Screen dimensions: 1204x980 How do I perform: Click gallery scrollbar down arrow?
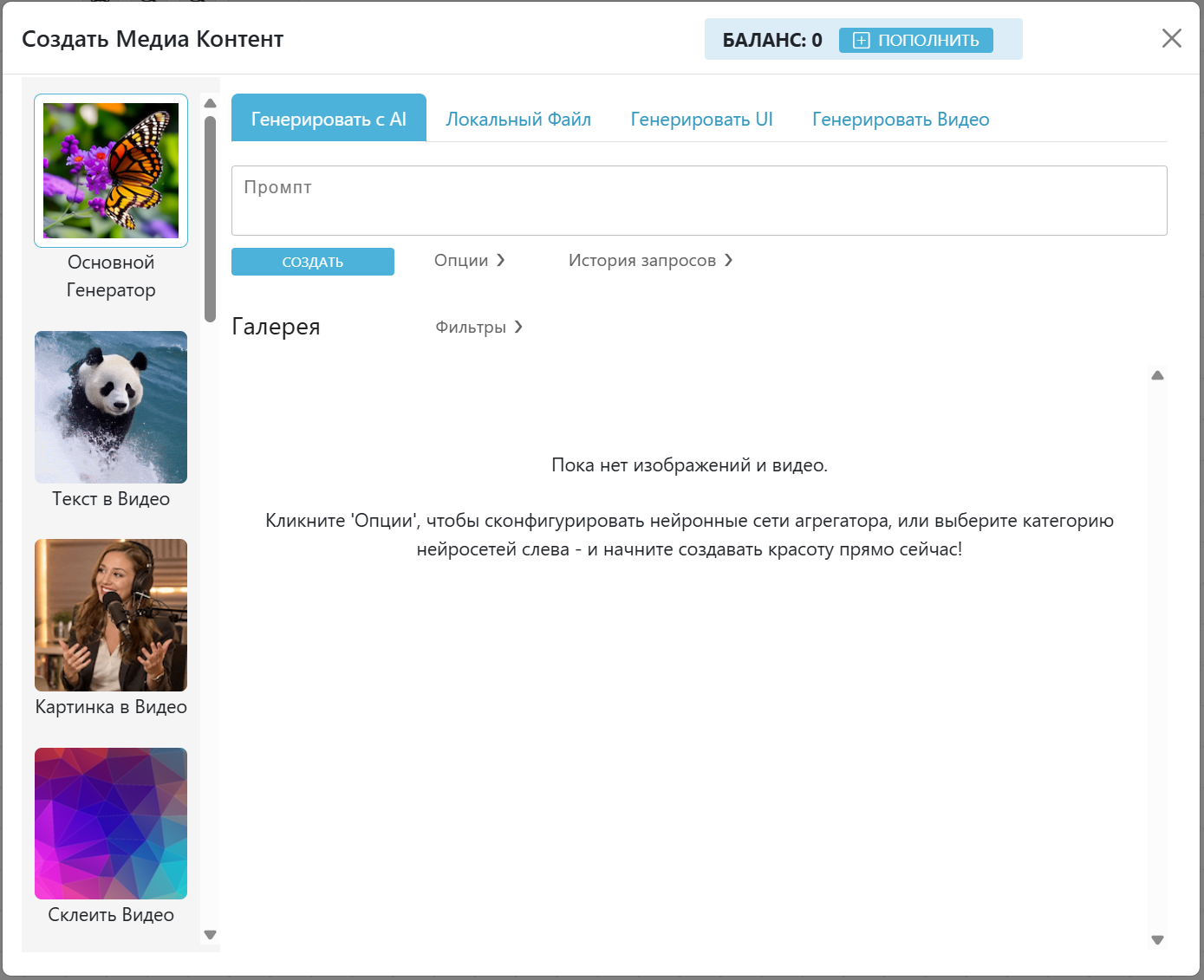(1157, 940)
